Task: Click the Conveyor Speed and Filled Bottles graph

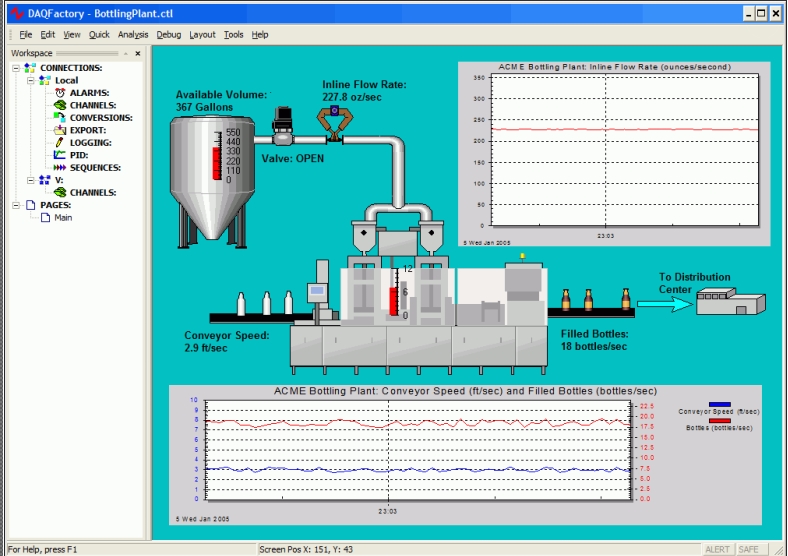Action: [x=465, y=455]
